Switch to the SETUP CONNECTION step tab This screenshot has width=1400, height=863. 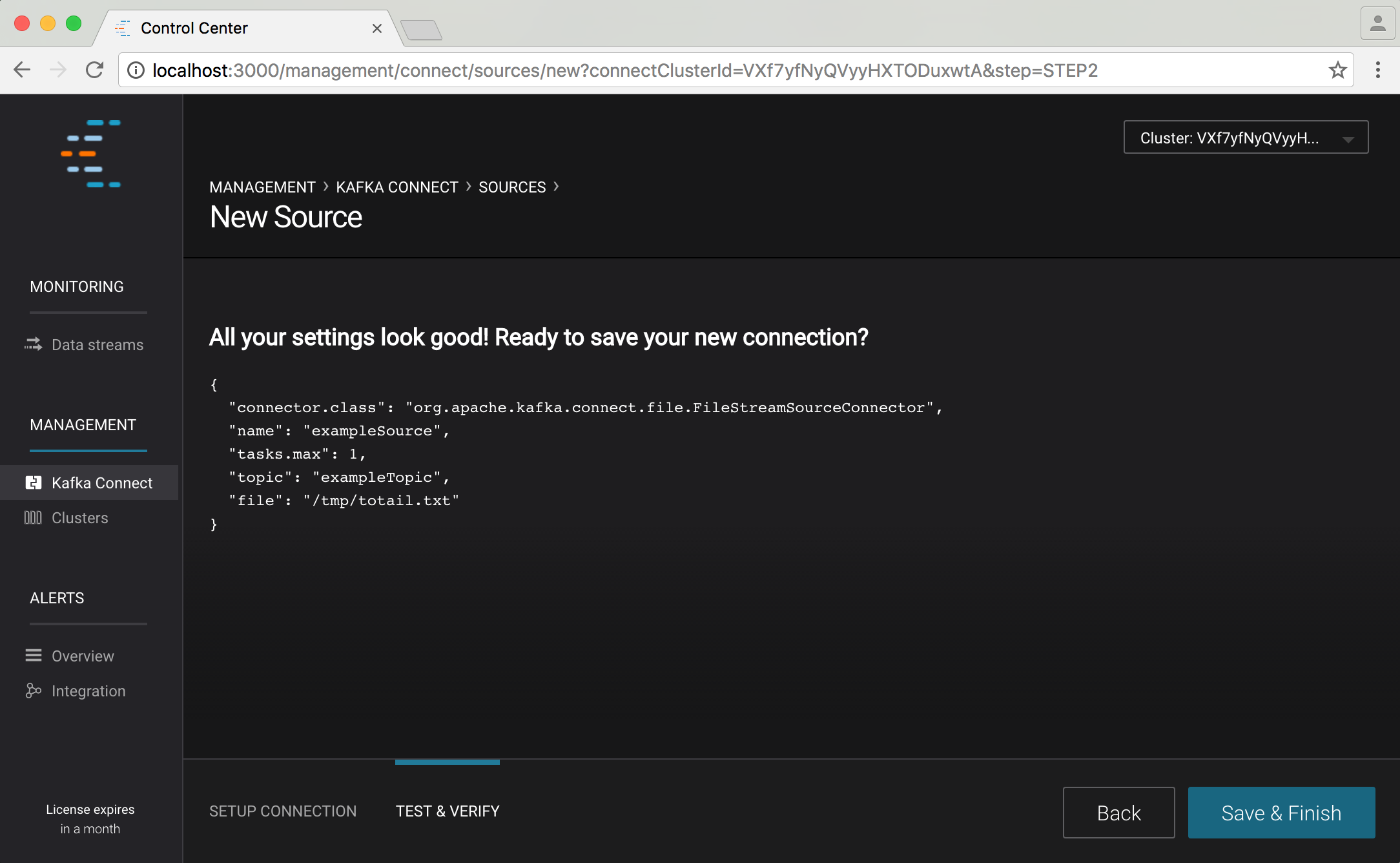pos(283,811)
